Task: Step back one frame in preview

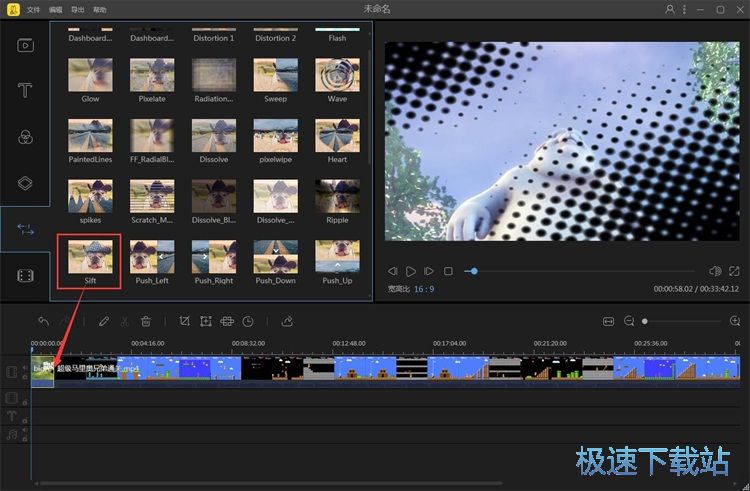Action: coord(392,272)
